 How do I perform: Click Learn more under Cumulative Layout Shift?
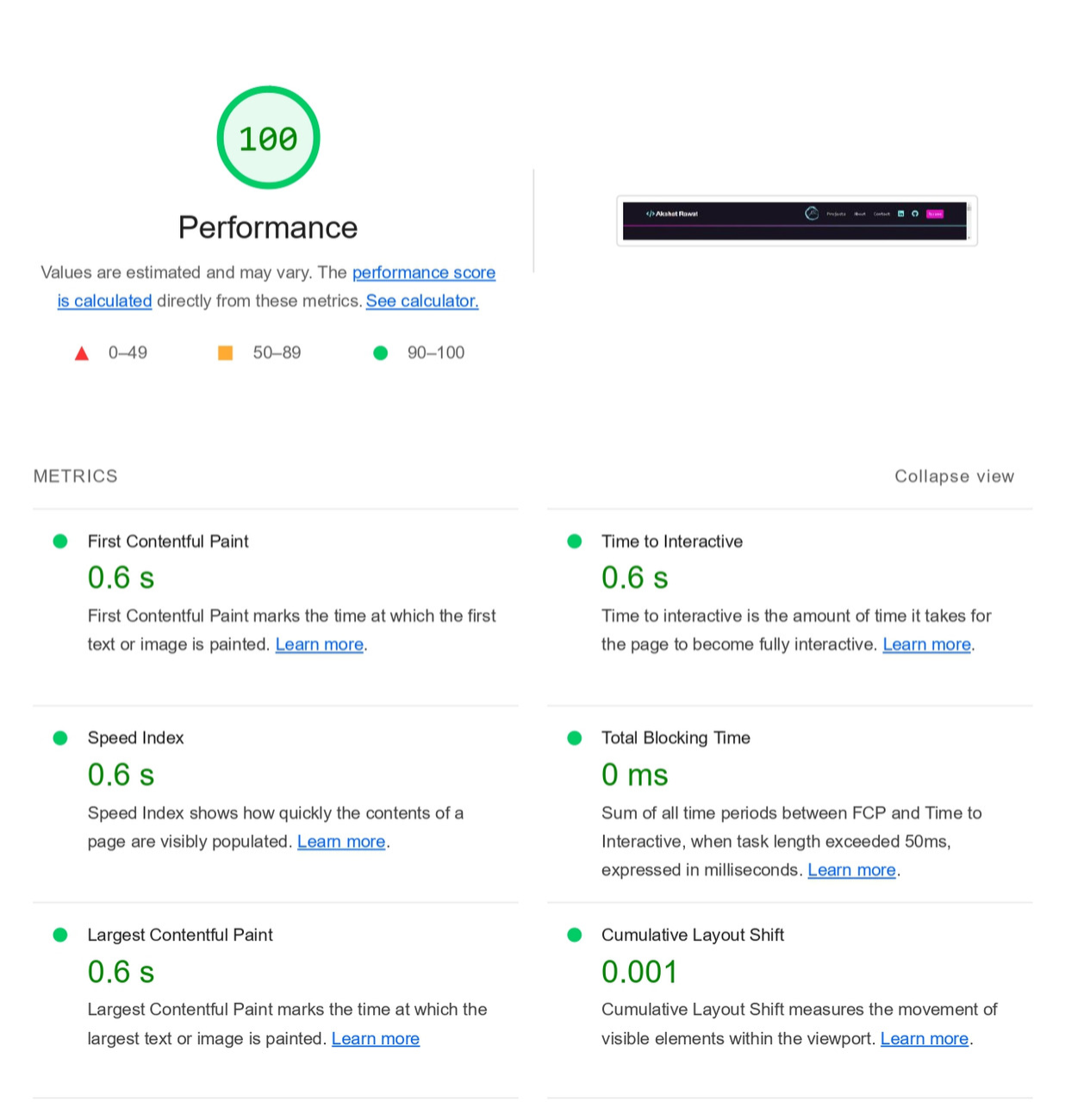pyautogui.click(x=924, y=1038)
